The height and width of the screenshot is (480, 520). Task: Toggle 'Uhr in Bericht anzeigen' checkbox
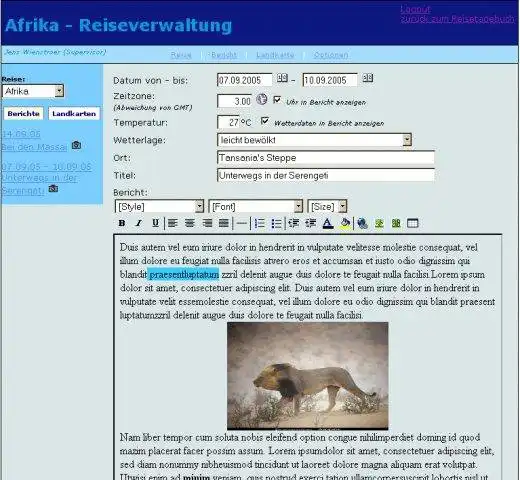[x=277, y=100]
